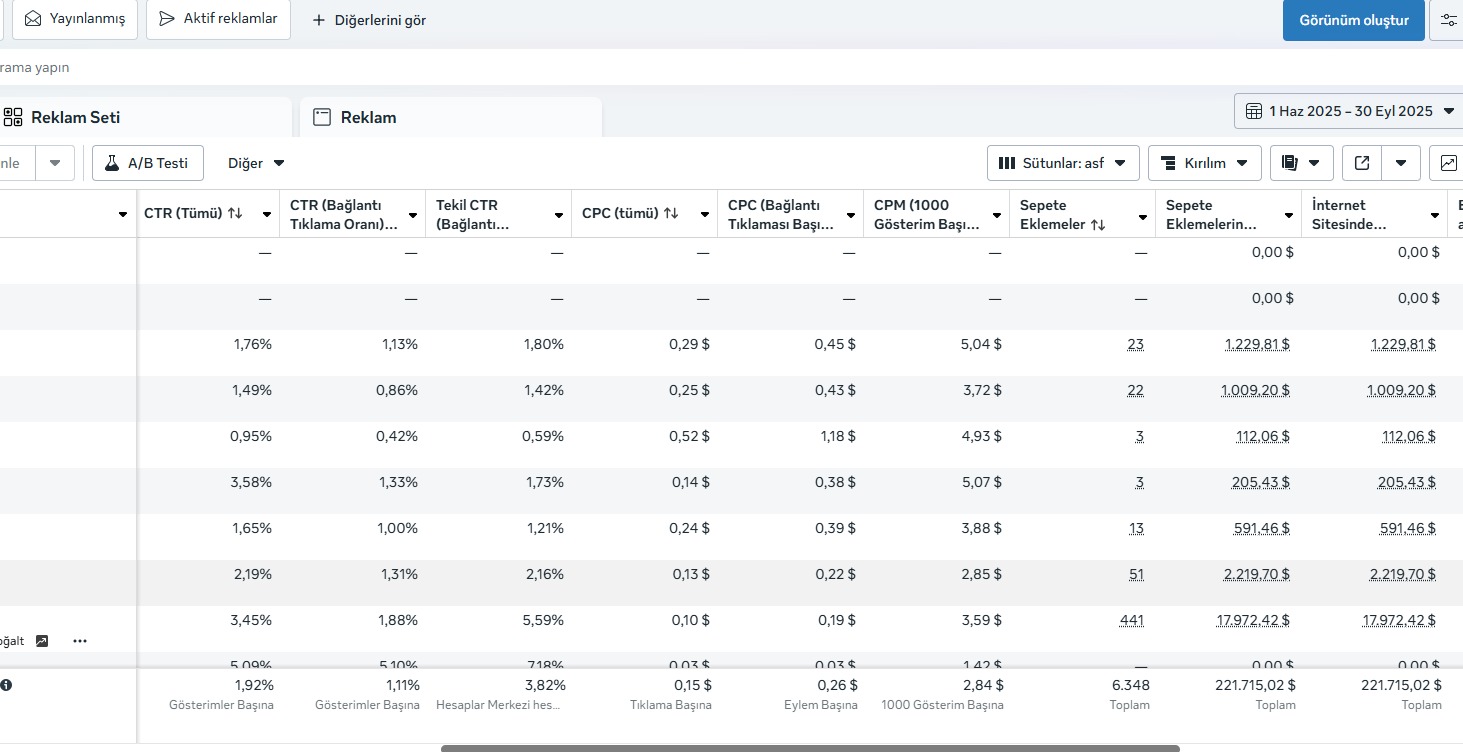The height and width of the screenshot is (752, 1463).
Task: Click the info icon in the totals row
Action: (x=6, y=685)
